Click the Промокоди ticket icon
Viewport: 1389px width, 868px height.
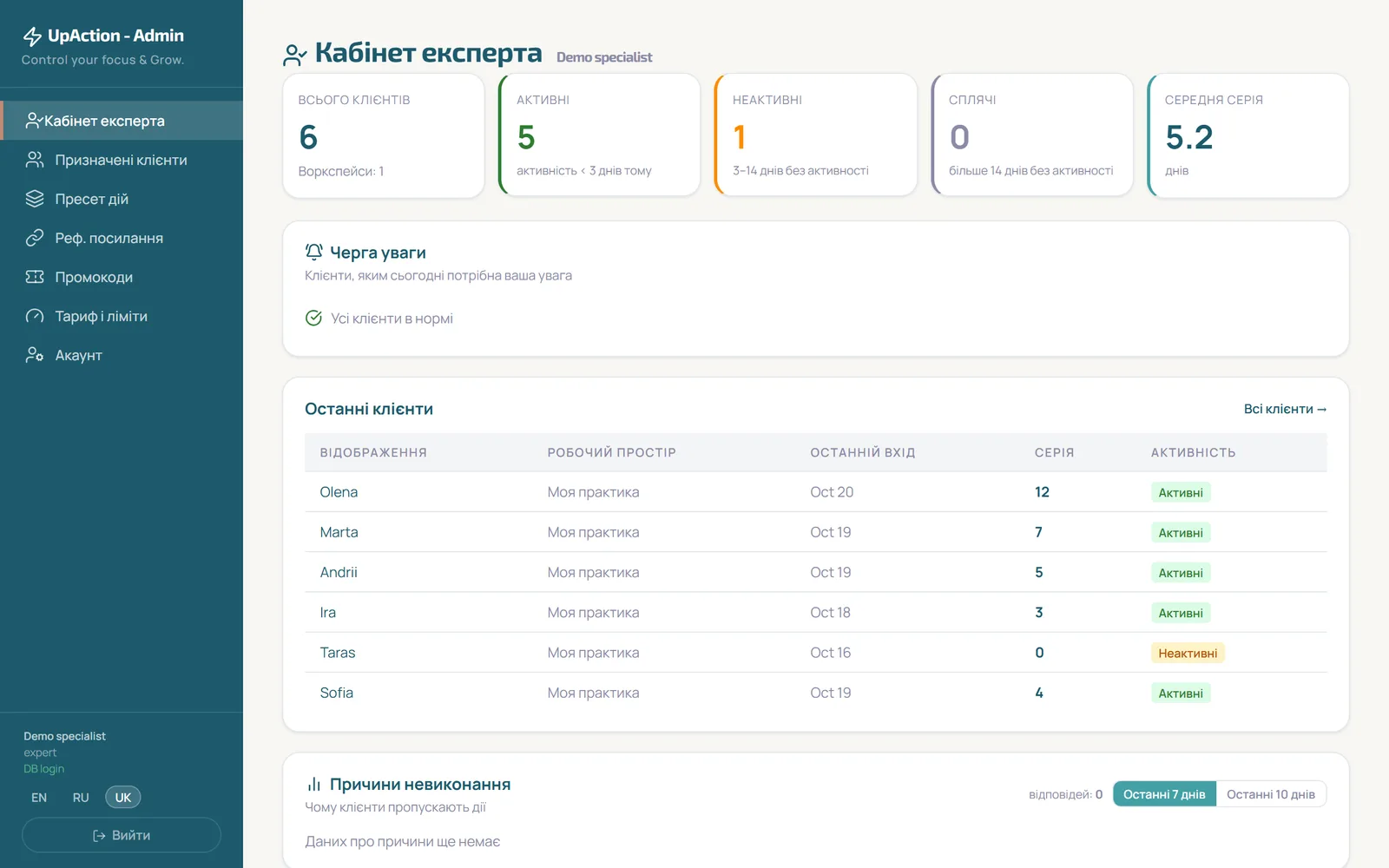(35, 277)
